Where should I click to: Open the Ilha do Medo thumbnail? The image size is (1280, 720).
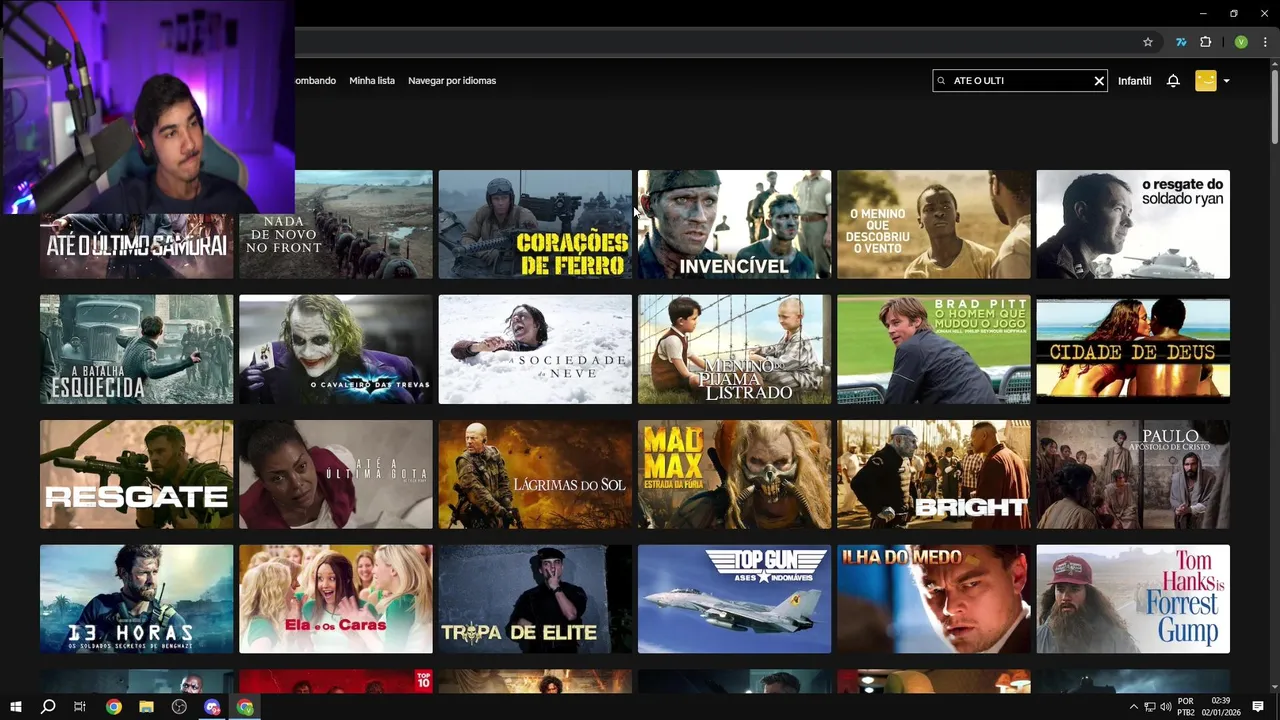[934, 599]
